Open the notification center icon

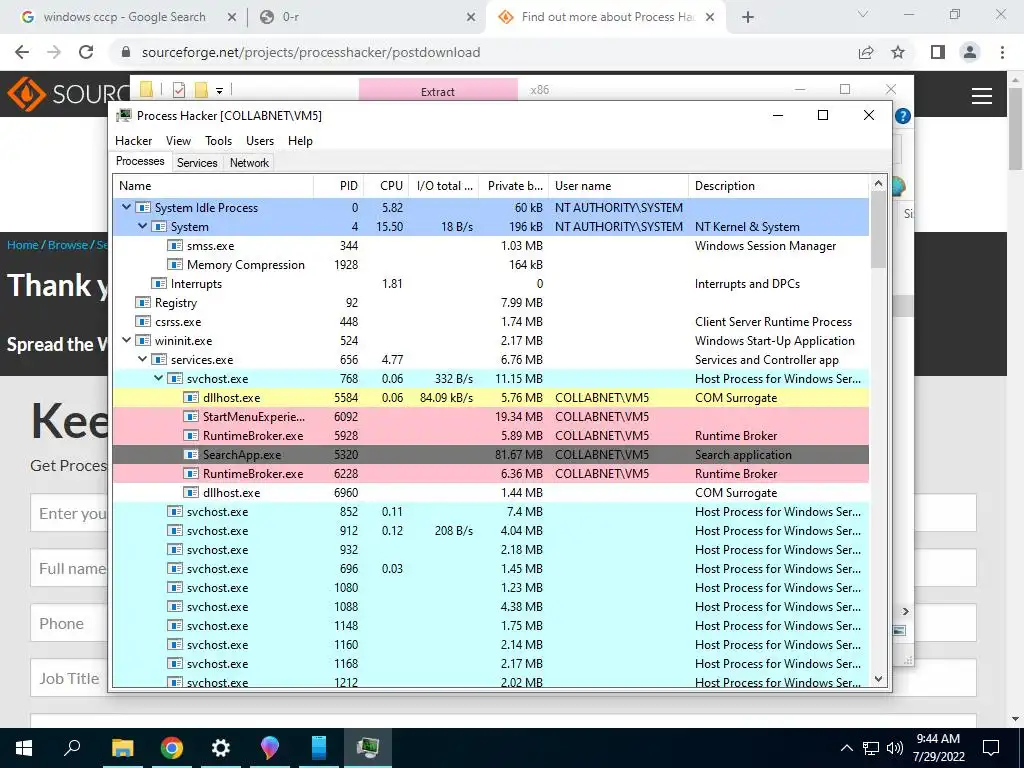tap(991, 748)
